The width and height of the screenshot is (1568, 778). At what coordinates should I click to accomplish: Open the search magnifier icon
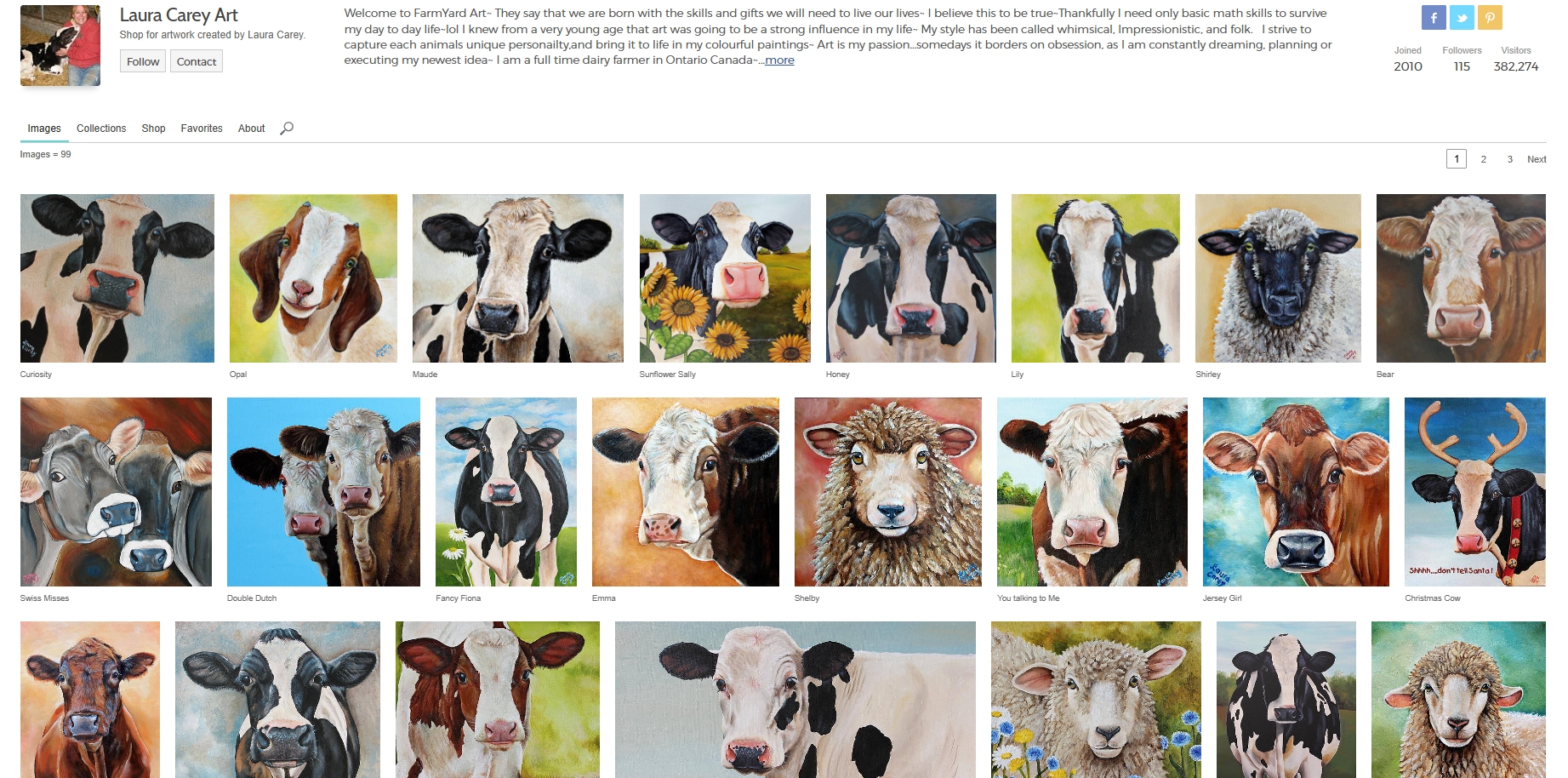[287, 129]
